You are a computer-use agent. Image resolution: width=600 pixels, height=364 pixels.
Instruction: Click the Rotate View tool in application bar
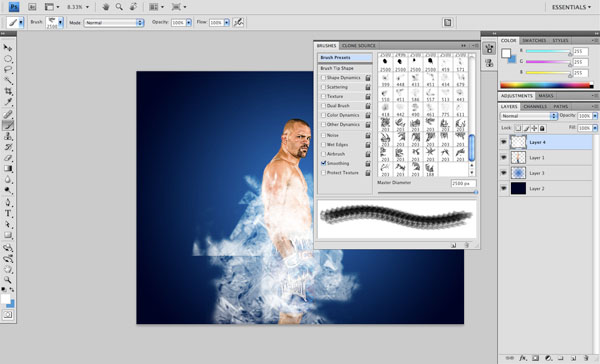(x=133, y=7)
